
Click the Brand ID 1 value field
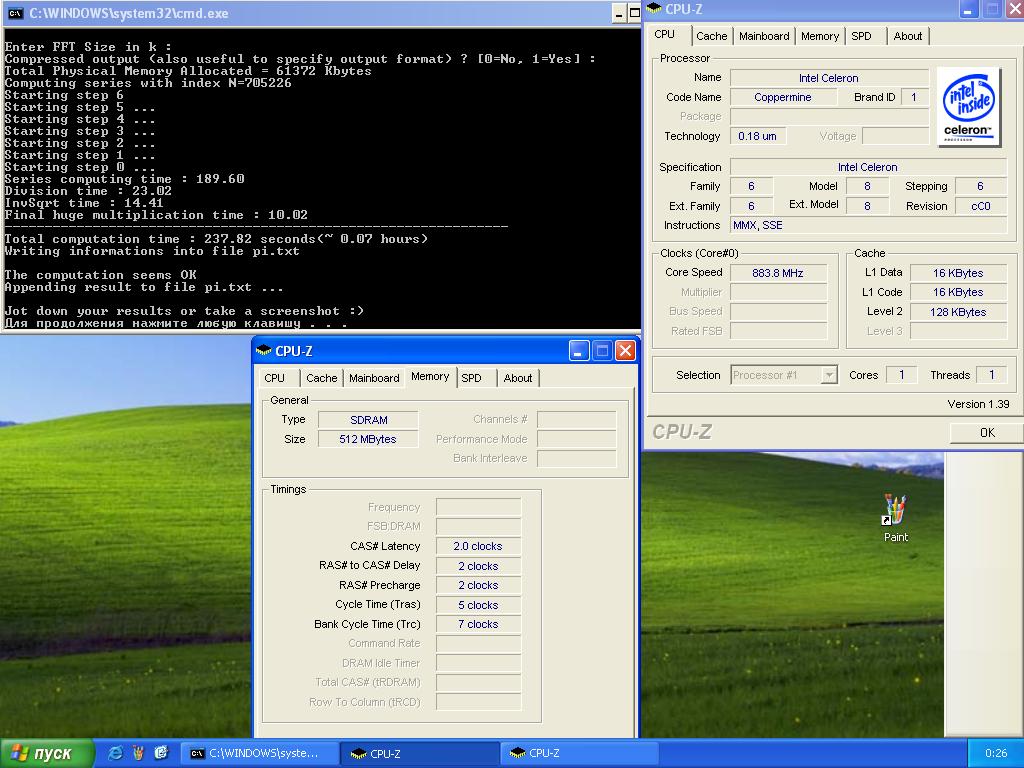(x=914, y=97)
